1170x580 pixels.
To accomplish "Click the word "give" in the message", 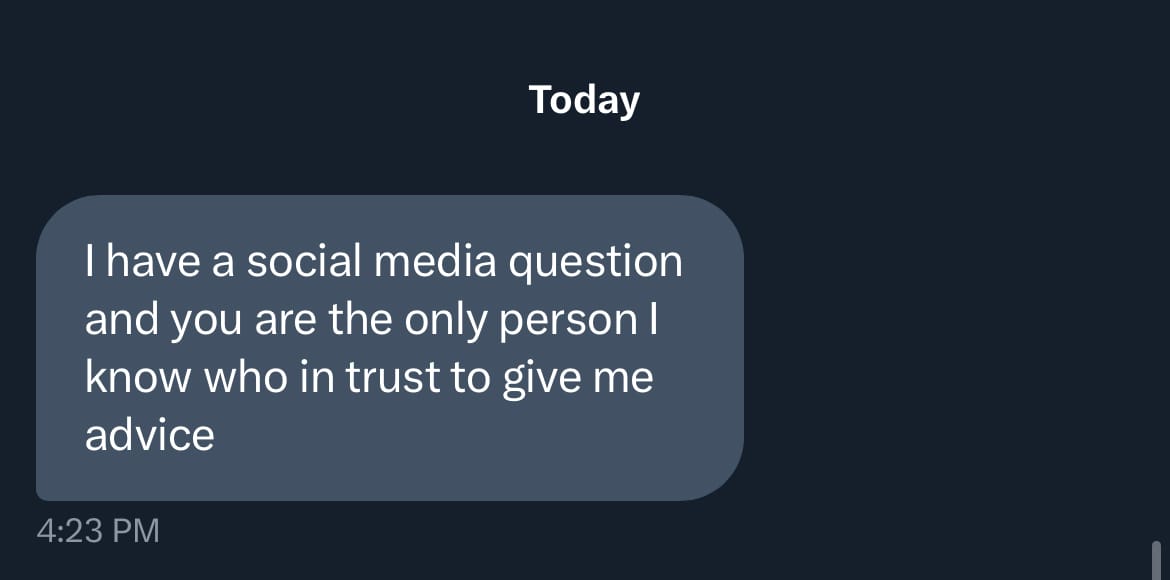I will tap(536, 378).
